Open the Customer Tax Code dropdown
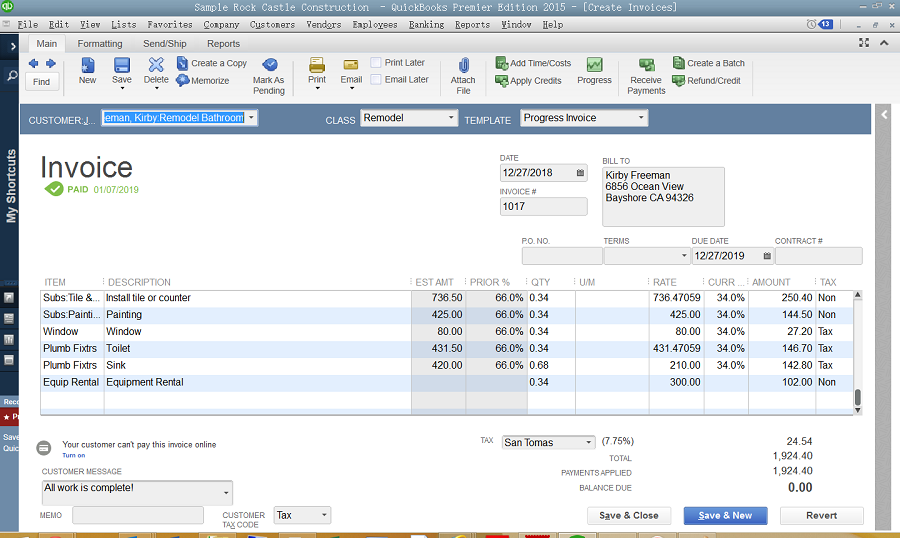 pyautogui.click(x=324, y=515)
